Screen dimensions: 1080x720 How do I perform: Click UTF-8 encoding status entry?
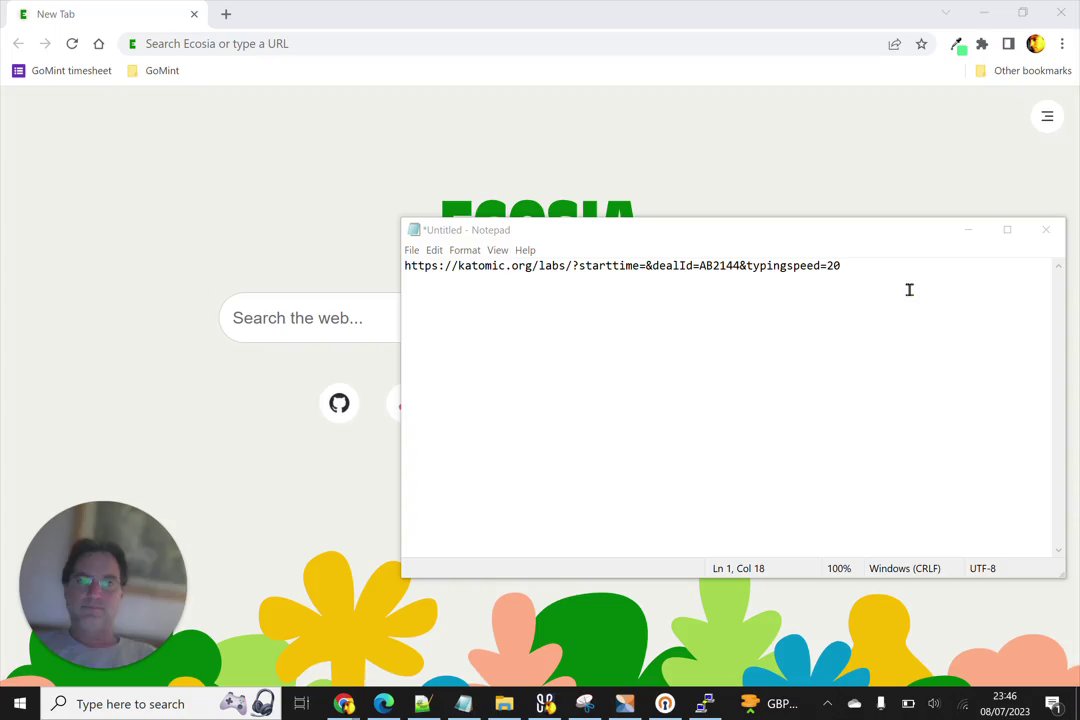coord(983,568)
